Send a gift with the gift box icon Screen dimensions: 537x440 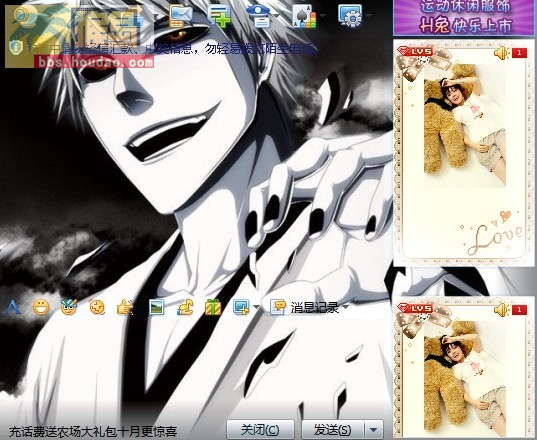tap(213, 307)
